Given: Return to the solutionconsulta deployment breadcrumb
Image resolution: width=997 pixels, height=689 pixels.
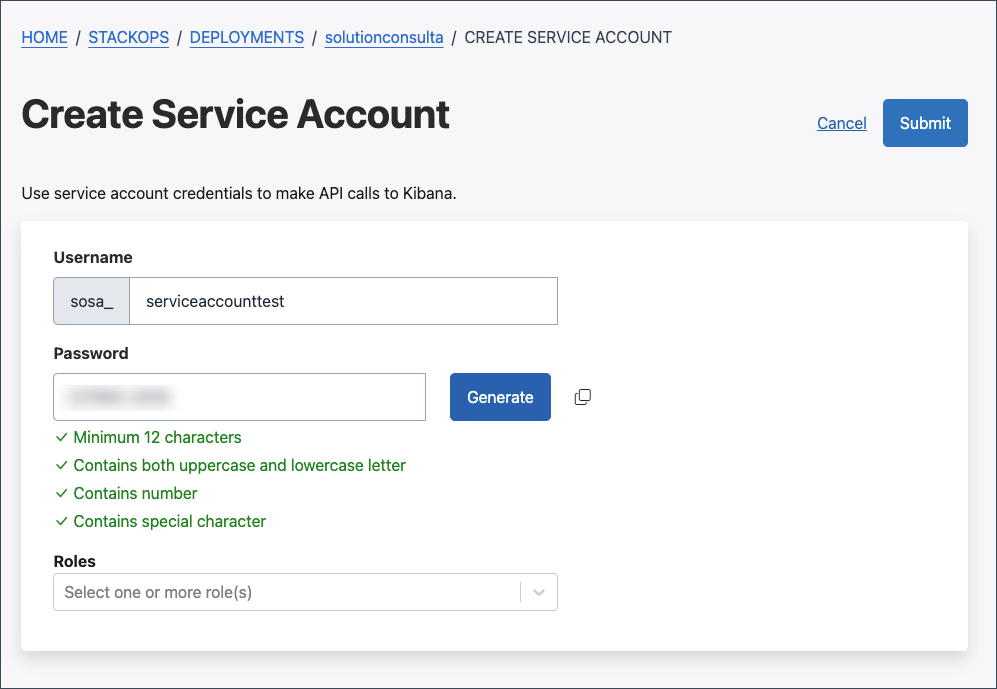Looking at the screenshot, I should tap(384, 38).
